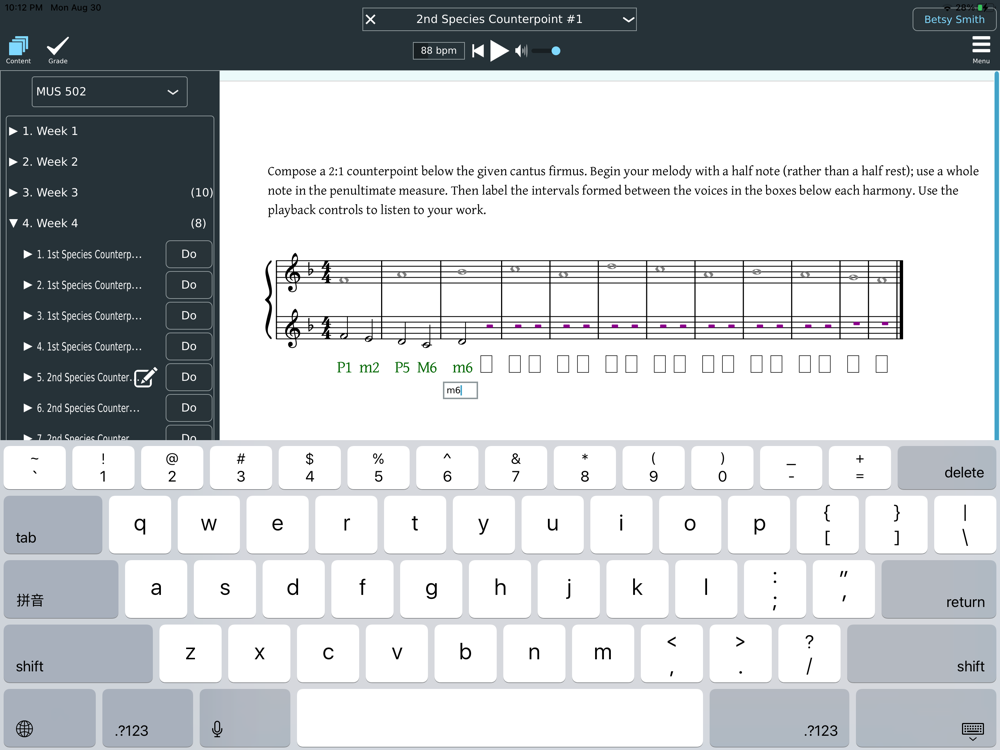Tap the letter p key
Image resolution: width=1000 pixels, height=750 pixels.
click(758, 525)
